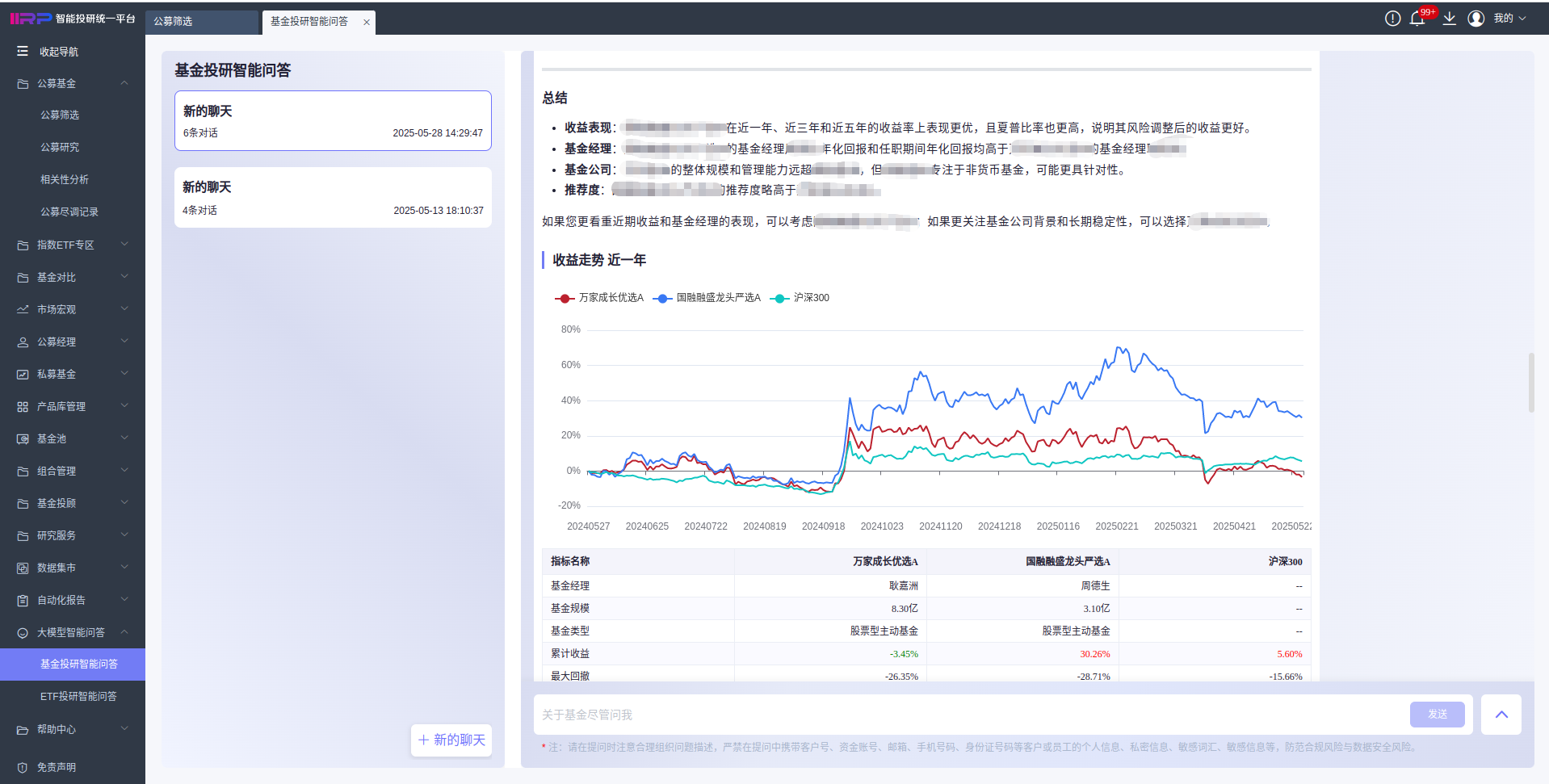Image resolution: width=1549 pixels, height=784 pixels.
Task: Click the 数据集市 icon in sidebar
Action: (x=23, y=568)
